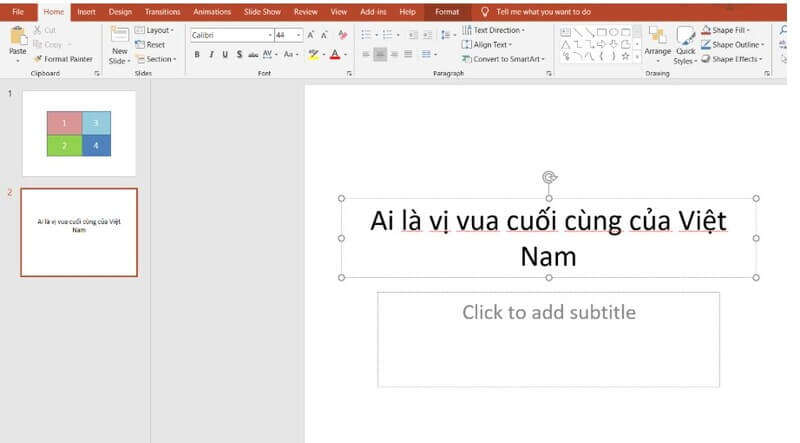Open the Bullets list dropdown
Screen dimensions: 800x443
(377, 35)
